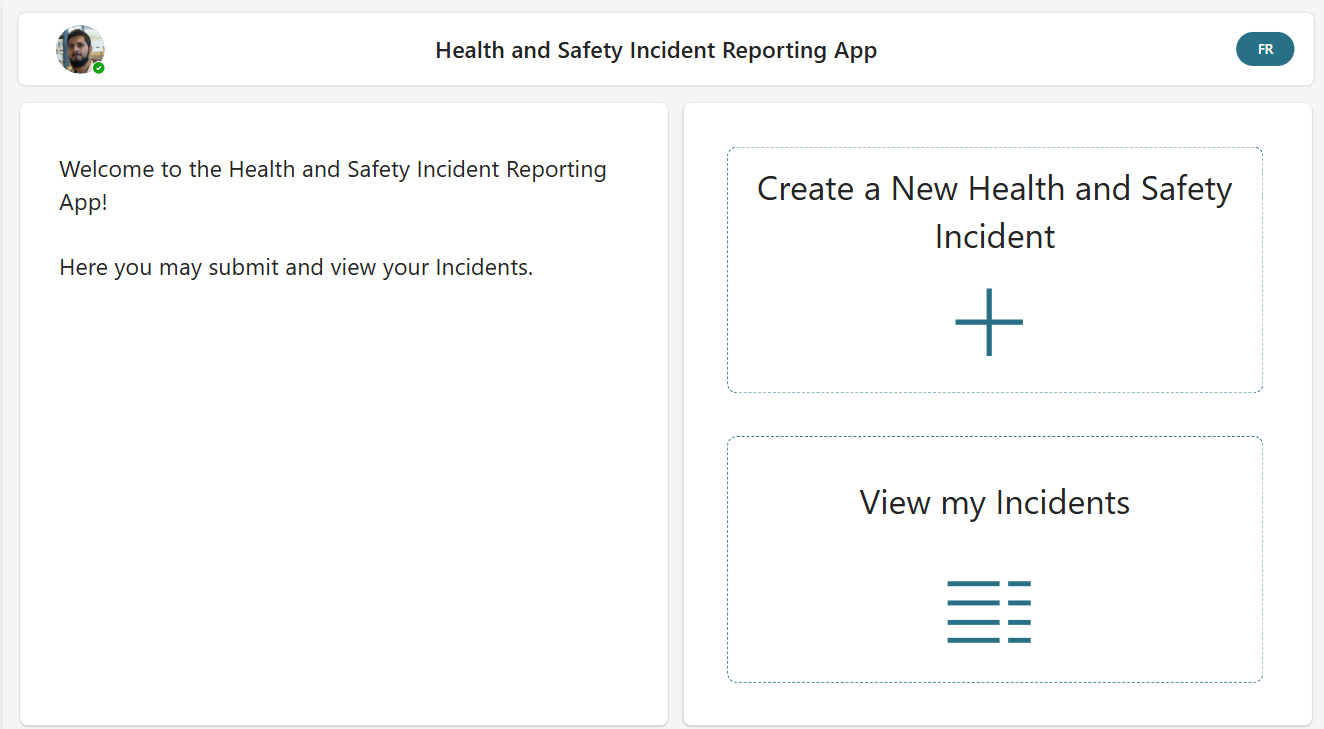Viewport: 1324px width, 729px height.
Task: Switch language with the FR button
Action: [x=1265, y=49]
